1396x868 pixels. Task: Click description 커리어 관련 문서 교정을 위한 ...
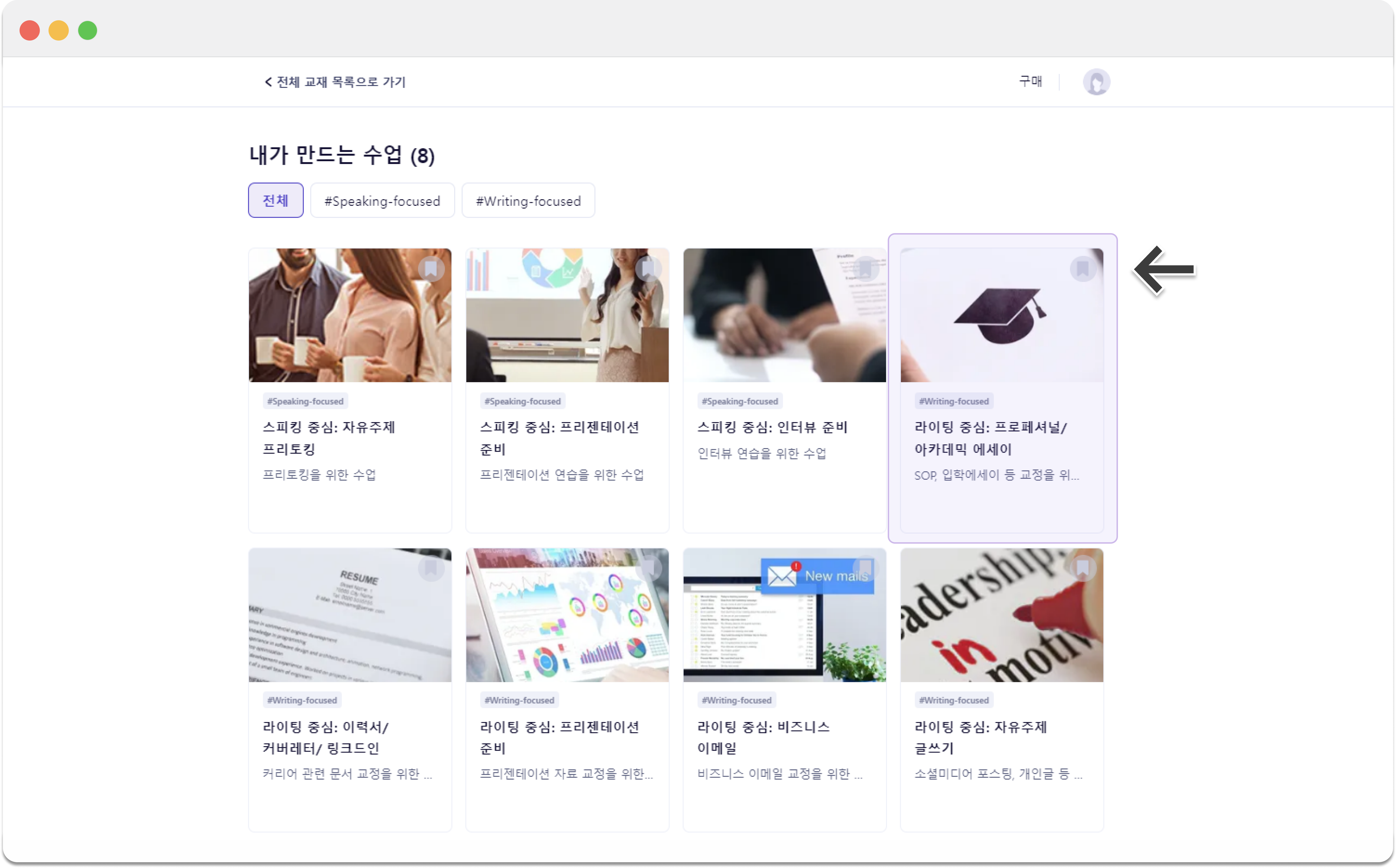347,774
